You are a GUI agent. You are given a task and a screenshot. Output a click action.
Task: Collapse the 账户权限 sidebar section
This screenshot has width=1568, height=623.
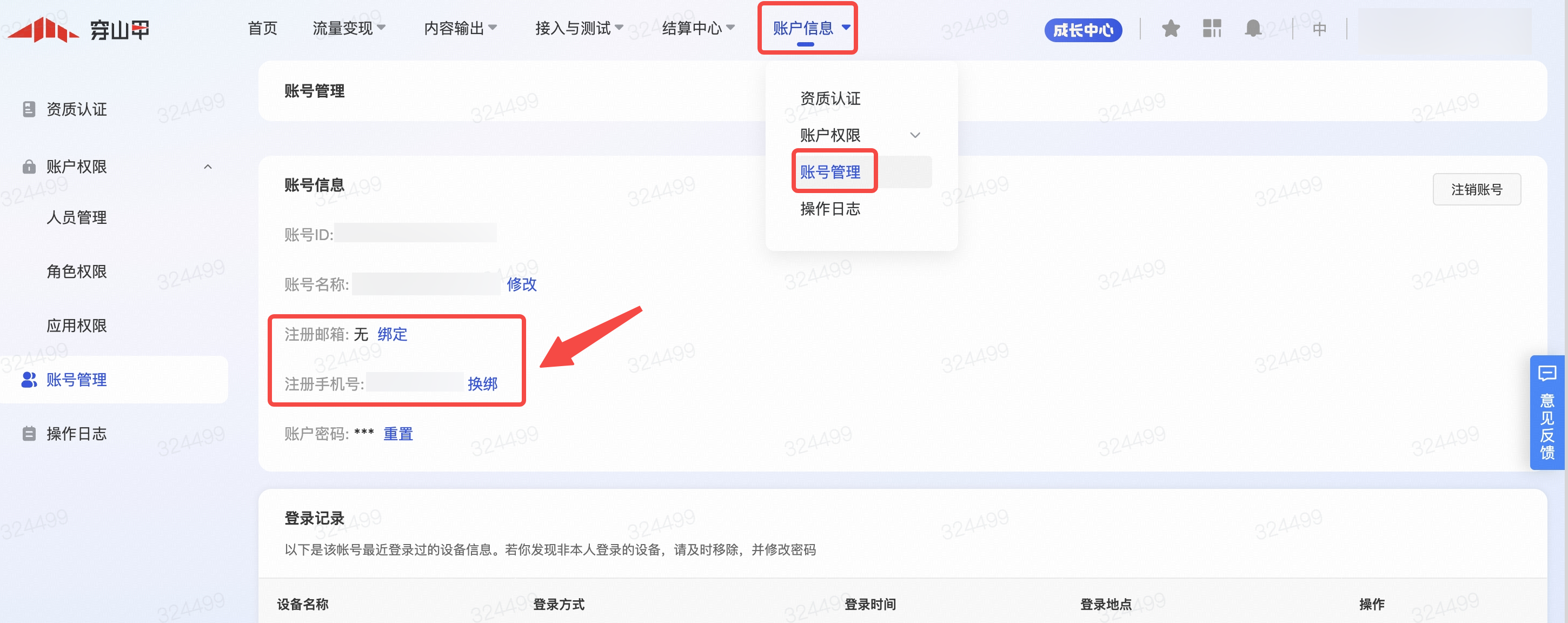click(208, 166)
